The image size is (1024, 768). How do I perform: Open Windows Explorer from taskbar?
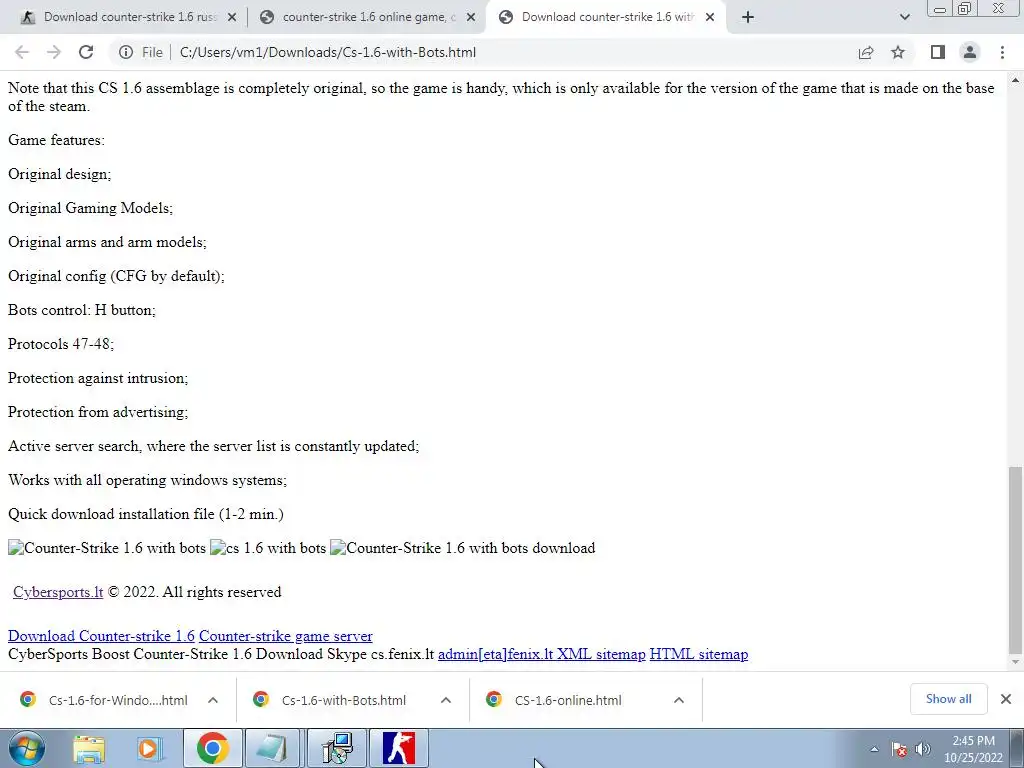point(89,748)
